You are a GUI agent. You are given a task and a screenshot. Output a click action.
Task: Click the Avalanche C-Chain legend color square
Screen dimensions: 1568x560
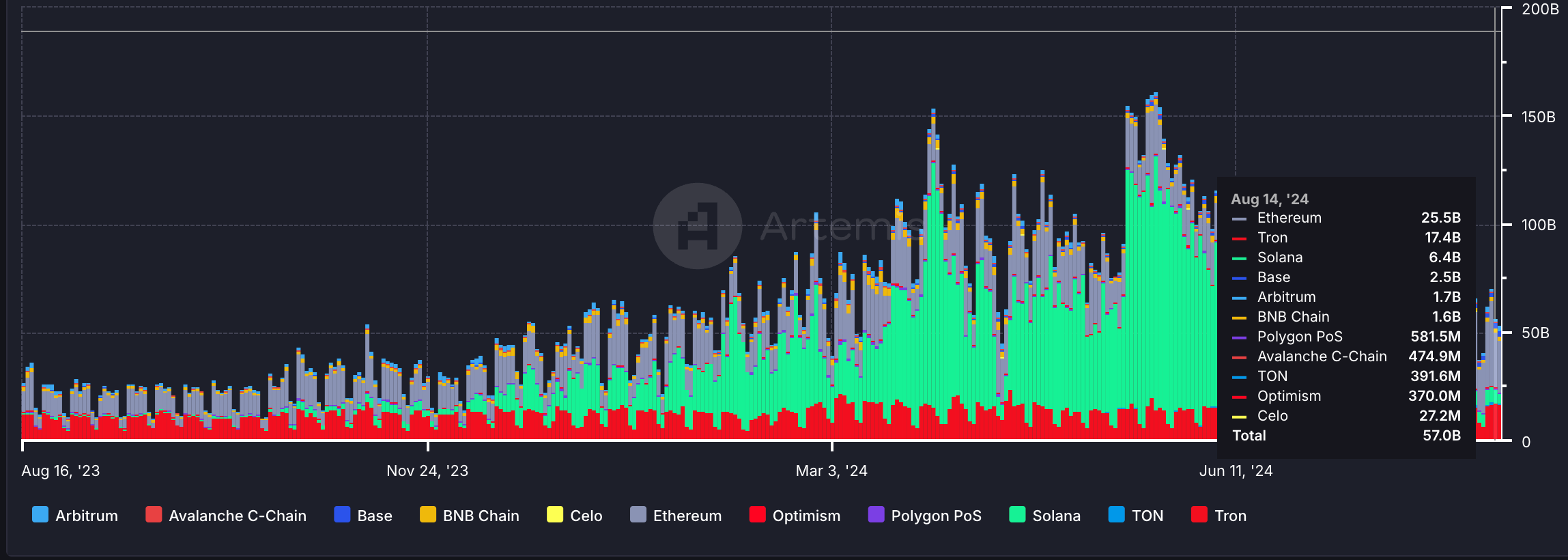[154, 515]
